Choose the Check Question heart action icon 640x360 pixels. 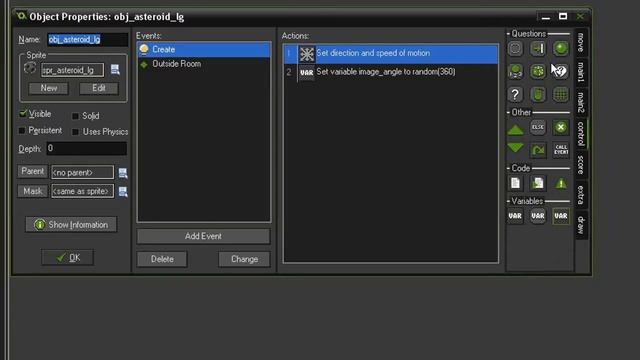(561, 71)
